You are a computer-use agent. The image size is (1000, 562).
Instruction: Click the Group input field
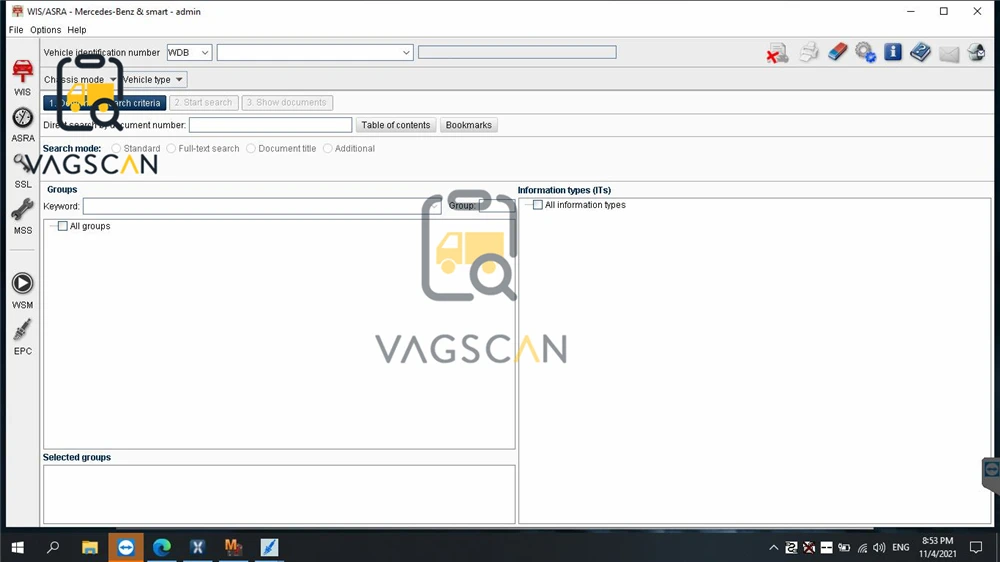[x=496, y=206]
